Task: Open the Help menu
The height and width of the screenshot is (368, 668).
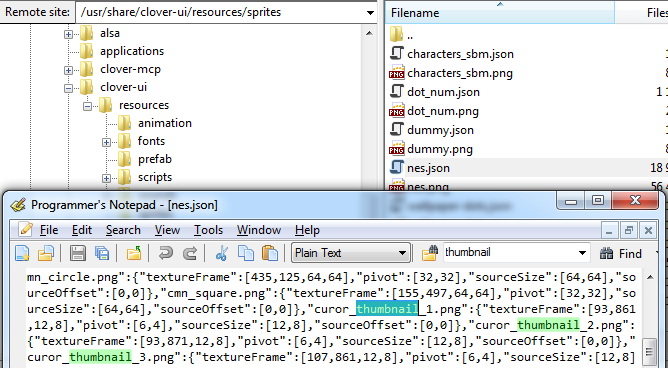Action: (307, 230)
